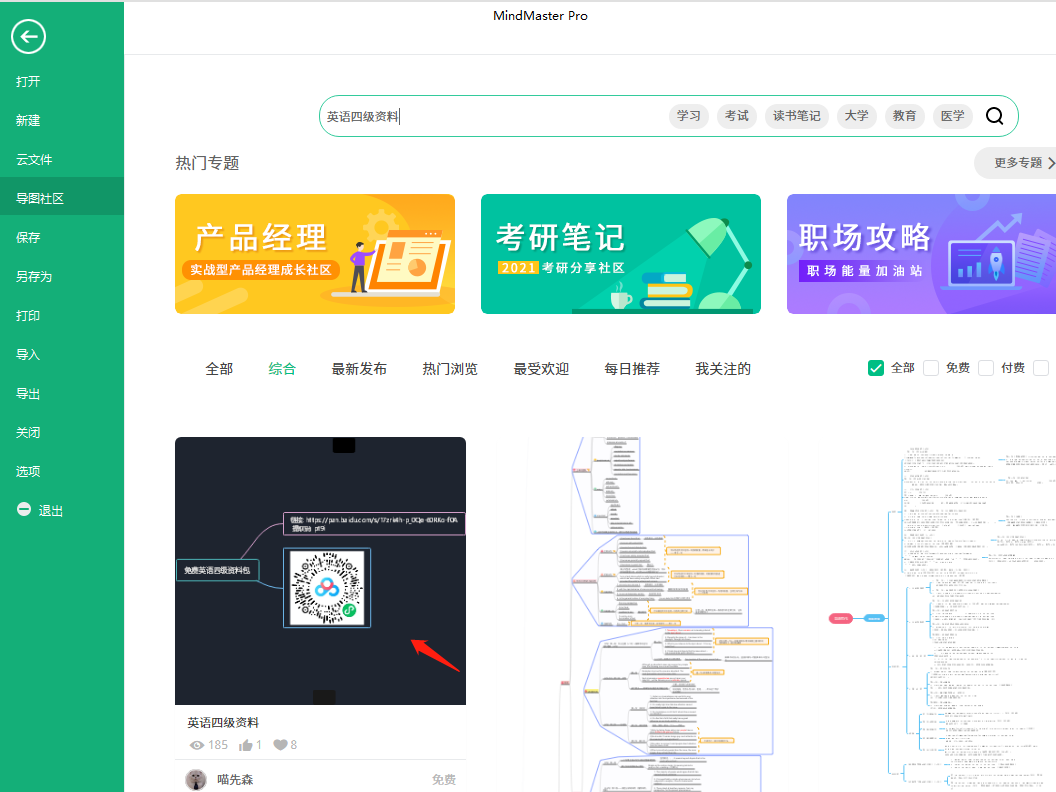The image size is (1056, 792).
Task: Click the red minus icon beside 退出
Action: (x=24, y=509)
